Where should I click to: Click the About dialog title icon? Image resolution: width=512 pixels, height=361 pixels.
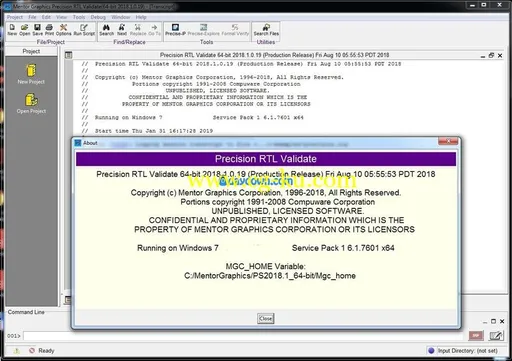[x=78, y=143]
